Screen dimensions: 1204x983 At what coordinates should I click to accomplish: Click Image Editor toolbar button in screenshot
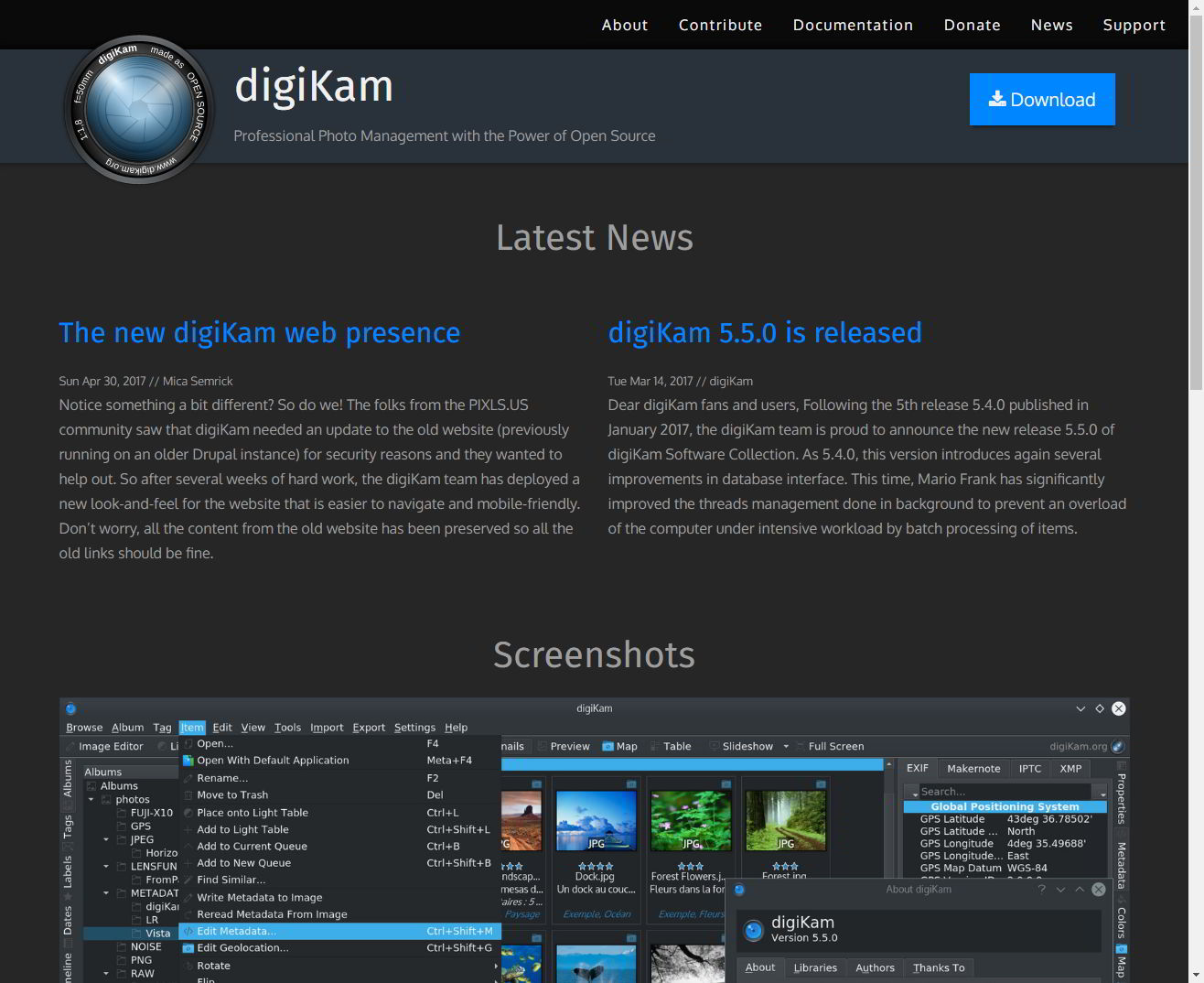[104, 747]
